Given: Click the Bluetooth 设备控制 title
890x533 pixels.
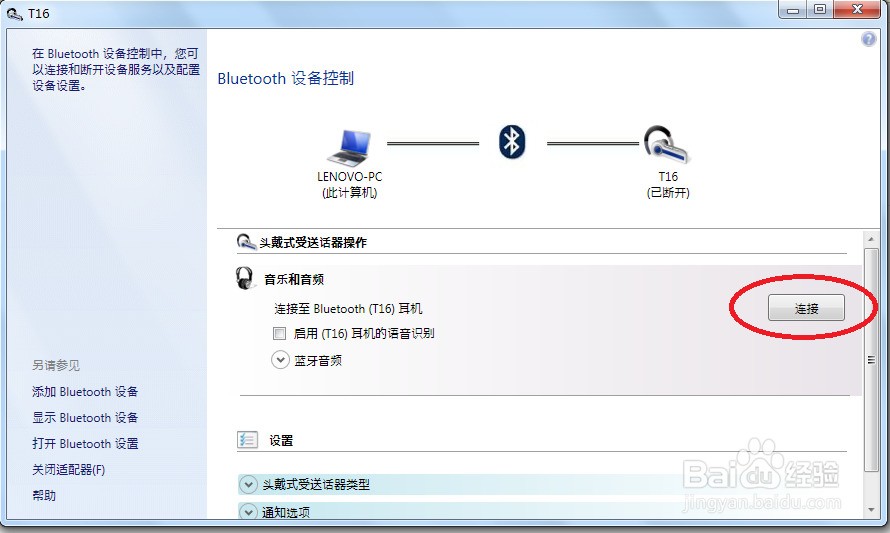Looking at the screenshot, I should point(286,78).
